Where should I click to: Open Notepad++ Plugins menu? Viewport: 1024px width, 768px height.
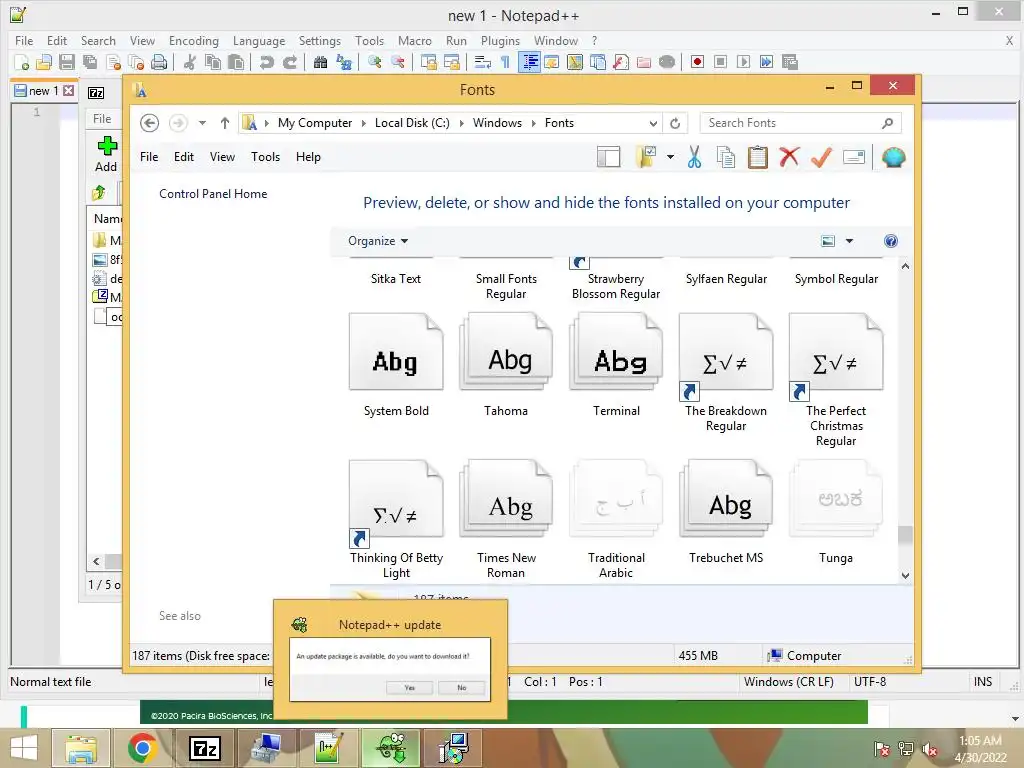click(x=500, y=40)
